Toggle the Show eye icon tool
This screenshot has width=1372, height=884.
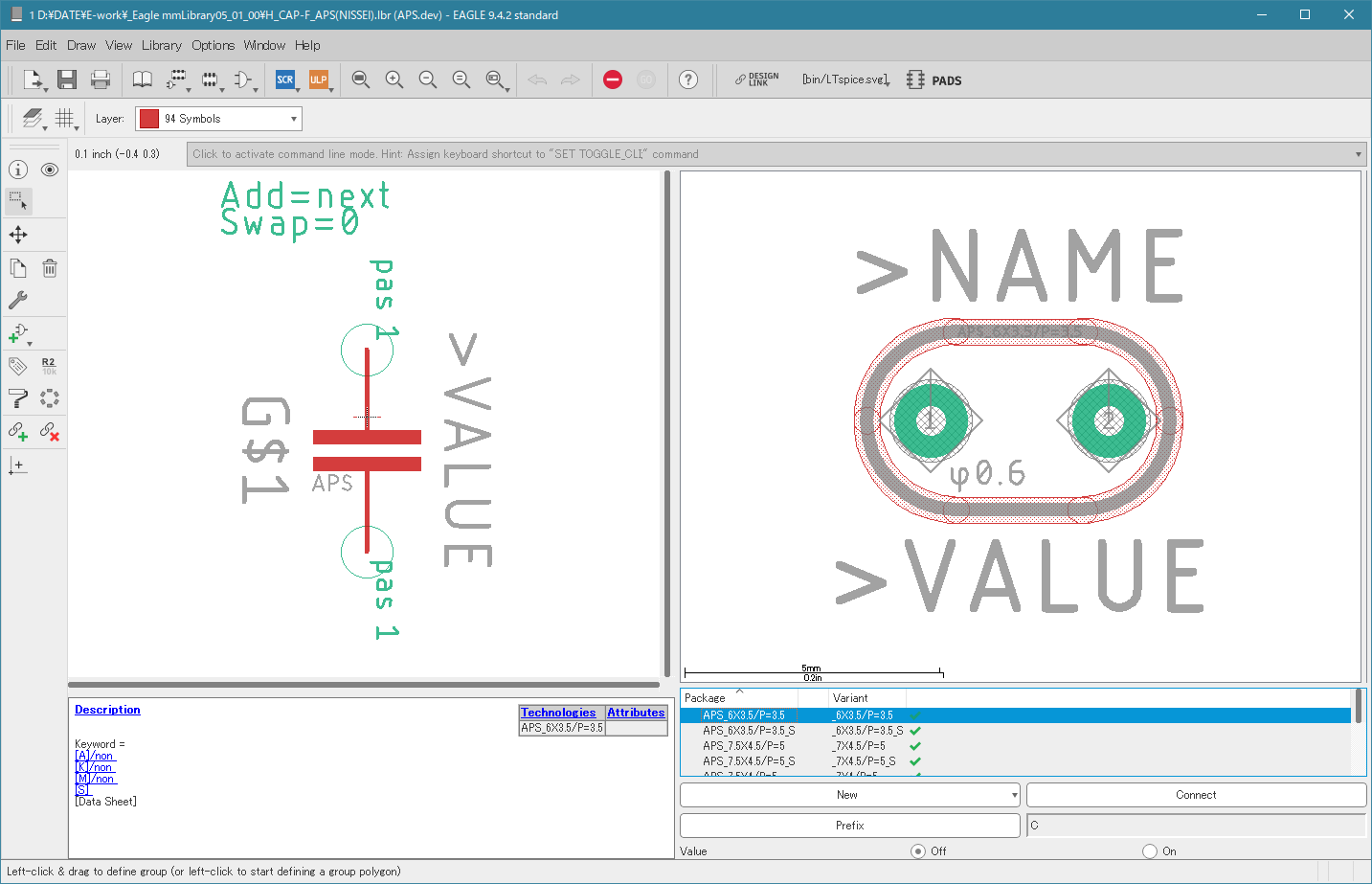[x=50, y=170]
